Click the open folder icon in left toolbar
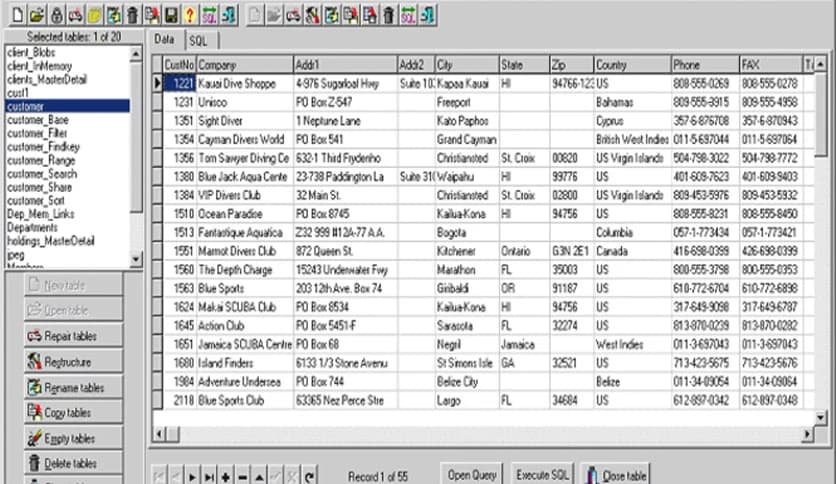Viewport: 836px width, 484px height. click(37, 15)
